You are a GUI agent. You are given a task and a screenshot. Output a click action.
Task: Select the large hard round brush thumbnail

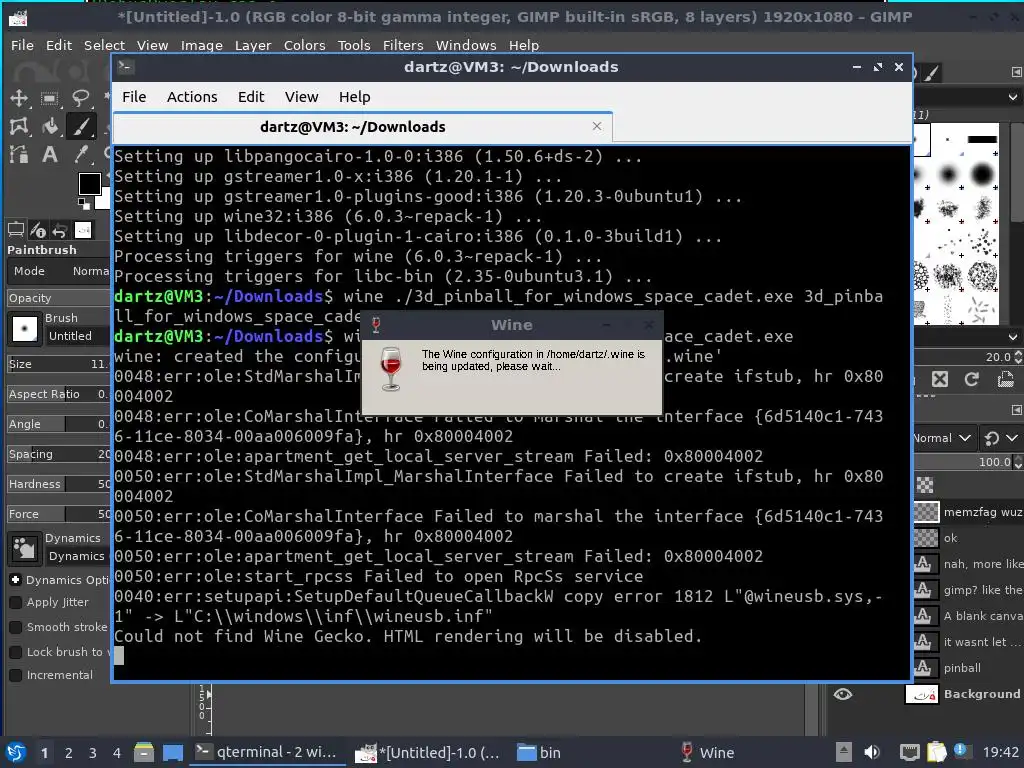tap(982, 174)
